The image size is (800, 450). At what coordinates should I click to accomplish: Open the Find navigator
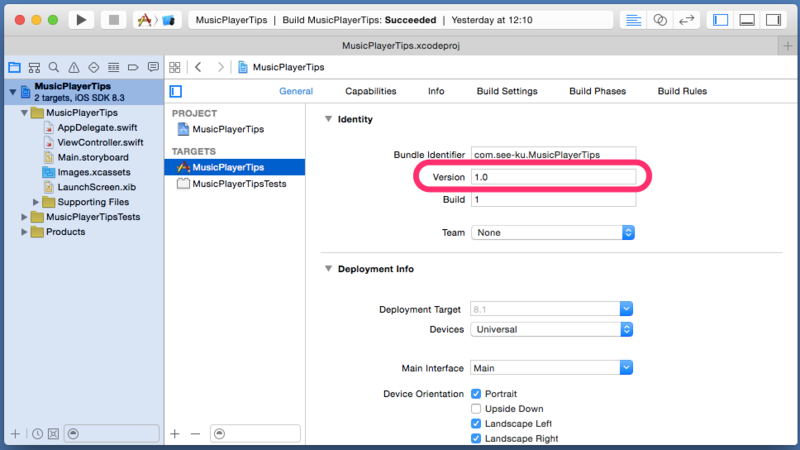coord(54,67)
